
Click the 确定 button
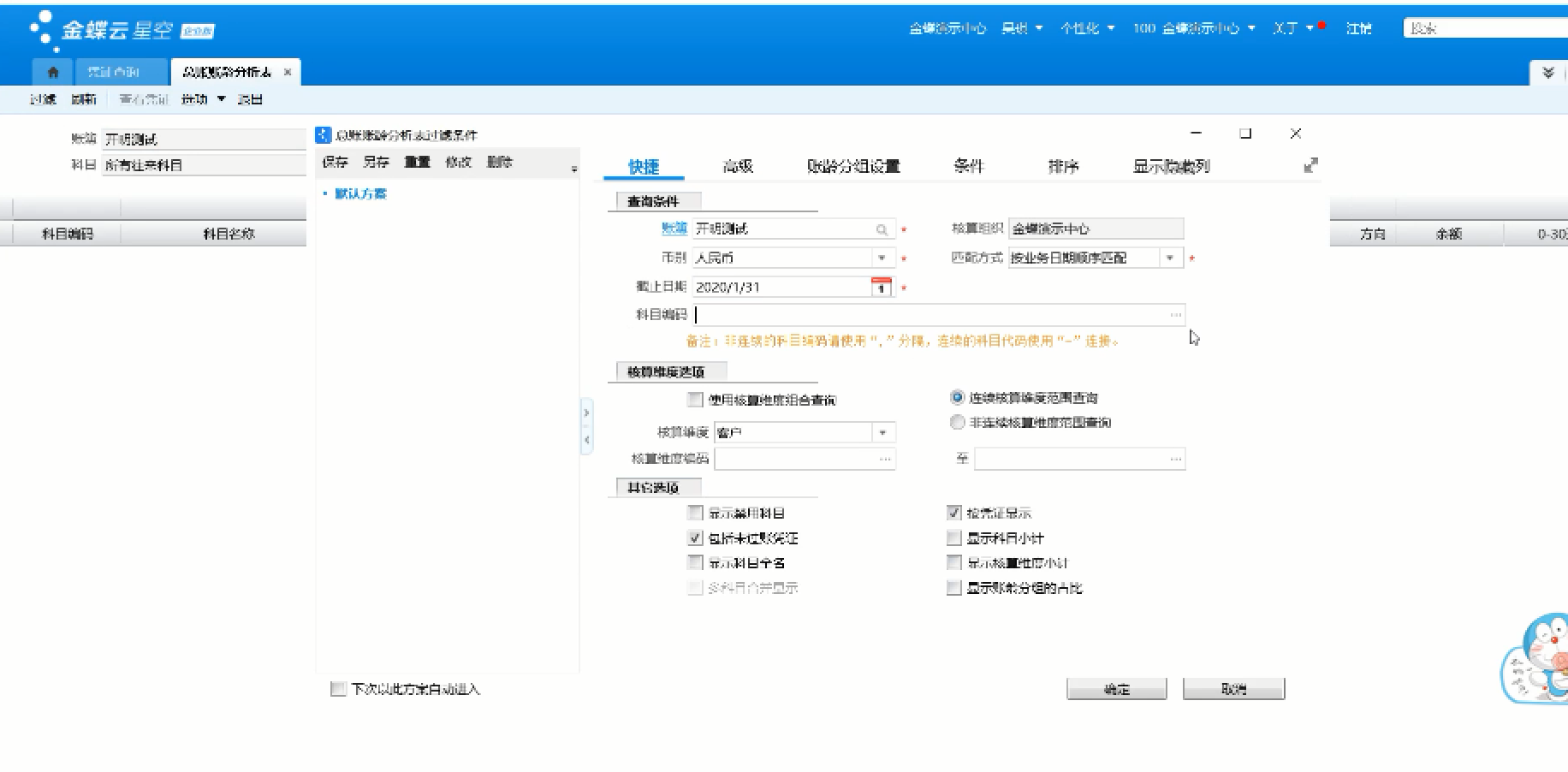click(1116, 689)
